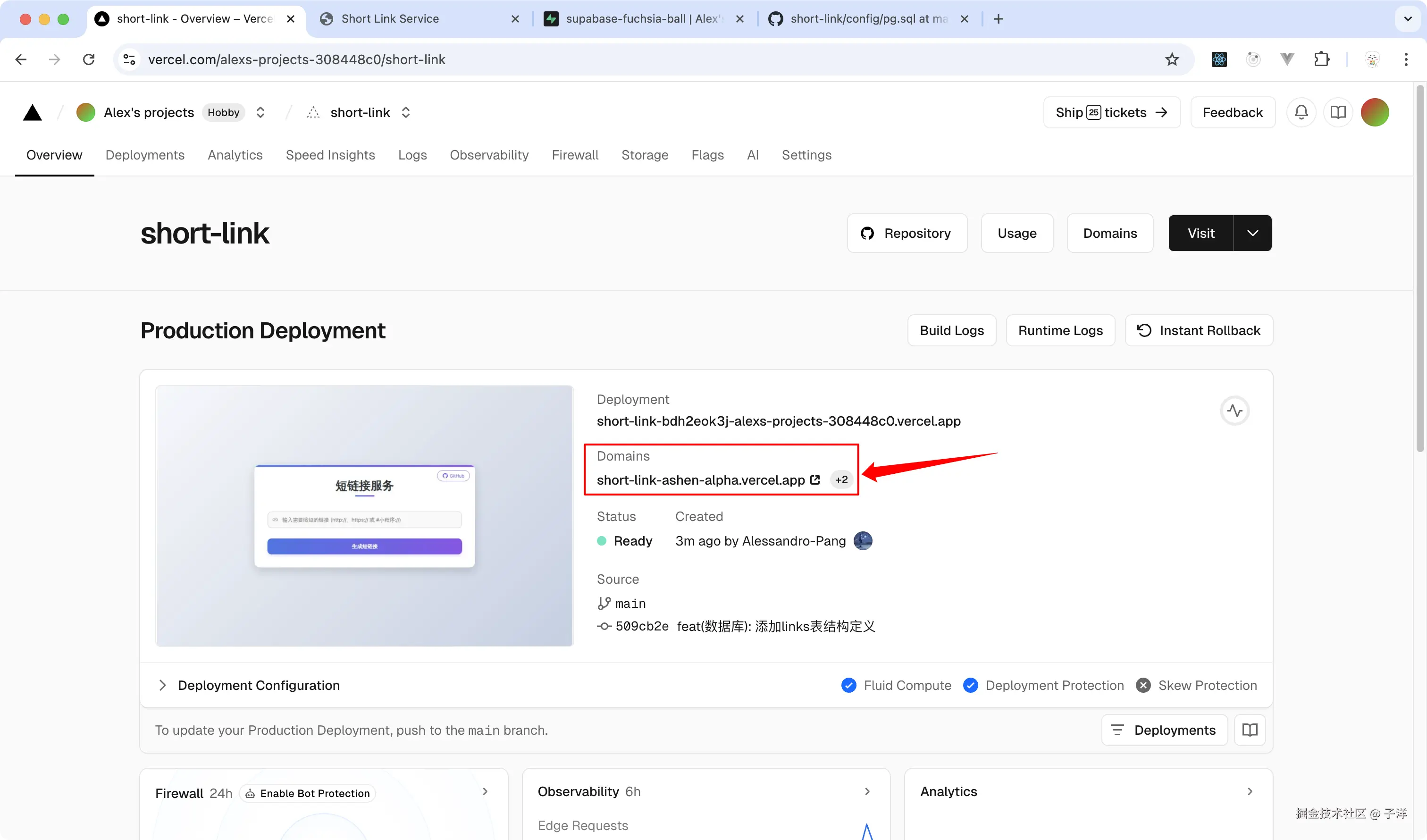This screenshot has width=1427, height=840.
Task: Open the Alex's projects team switcher
Action: (x=260, y=112)
